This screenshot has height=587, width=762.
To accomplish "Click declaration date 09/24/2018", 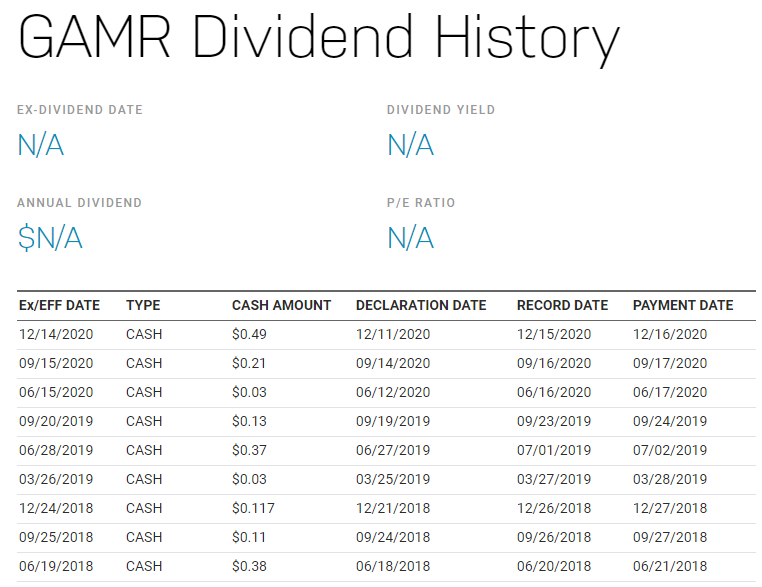I will point(393,537).
